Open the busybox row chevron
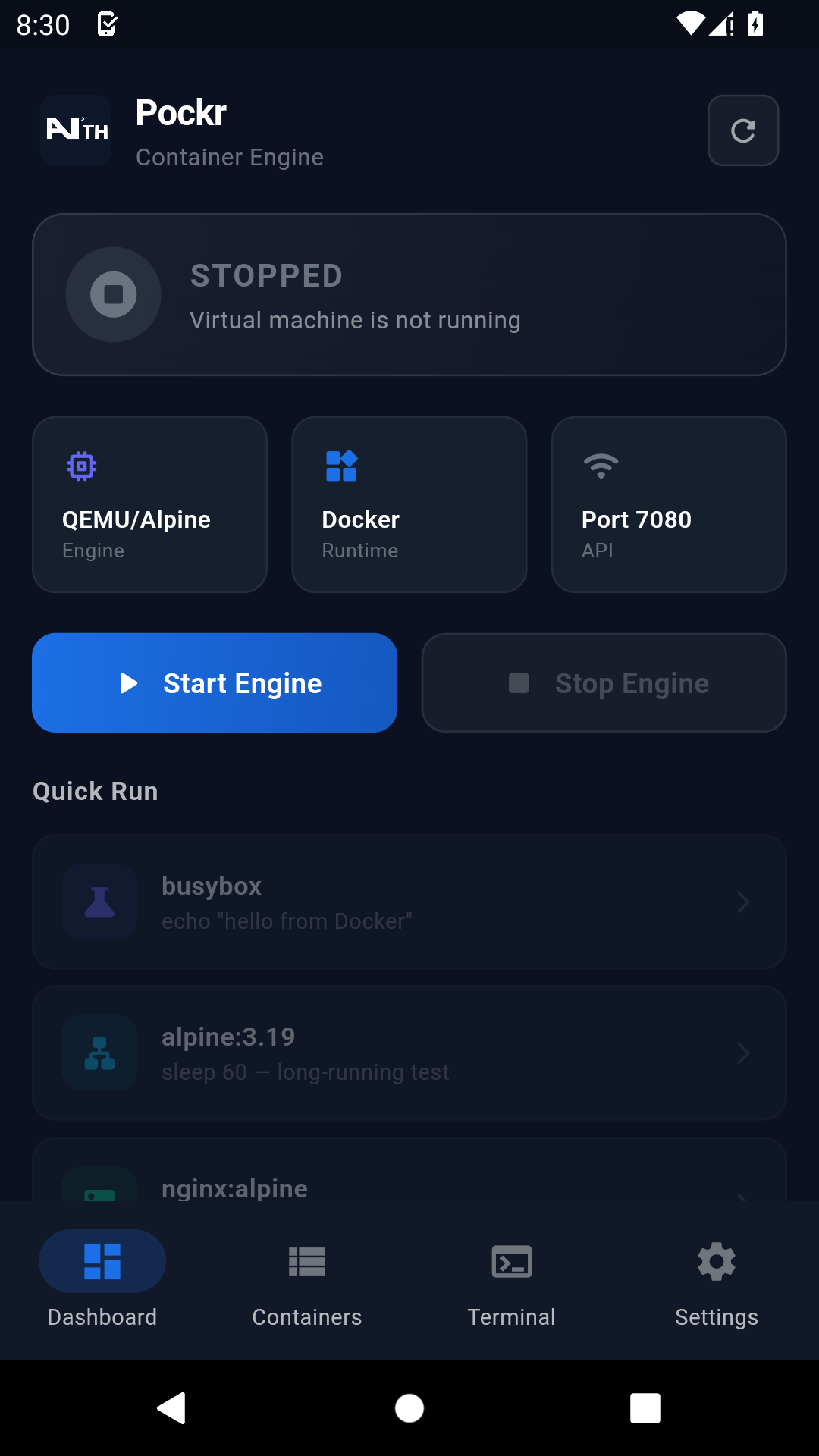Screen dimensions: 819x1456 743,902
